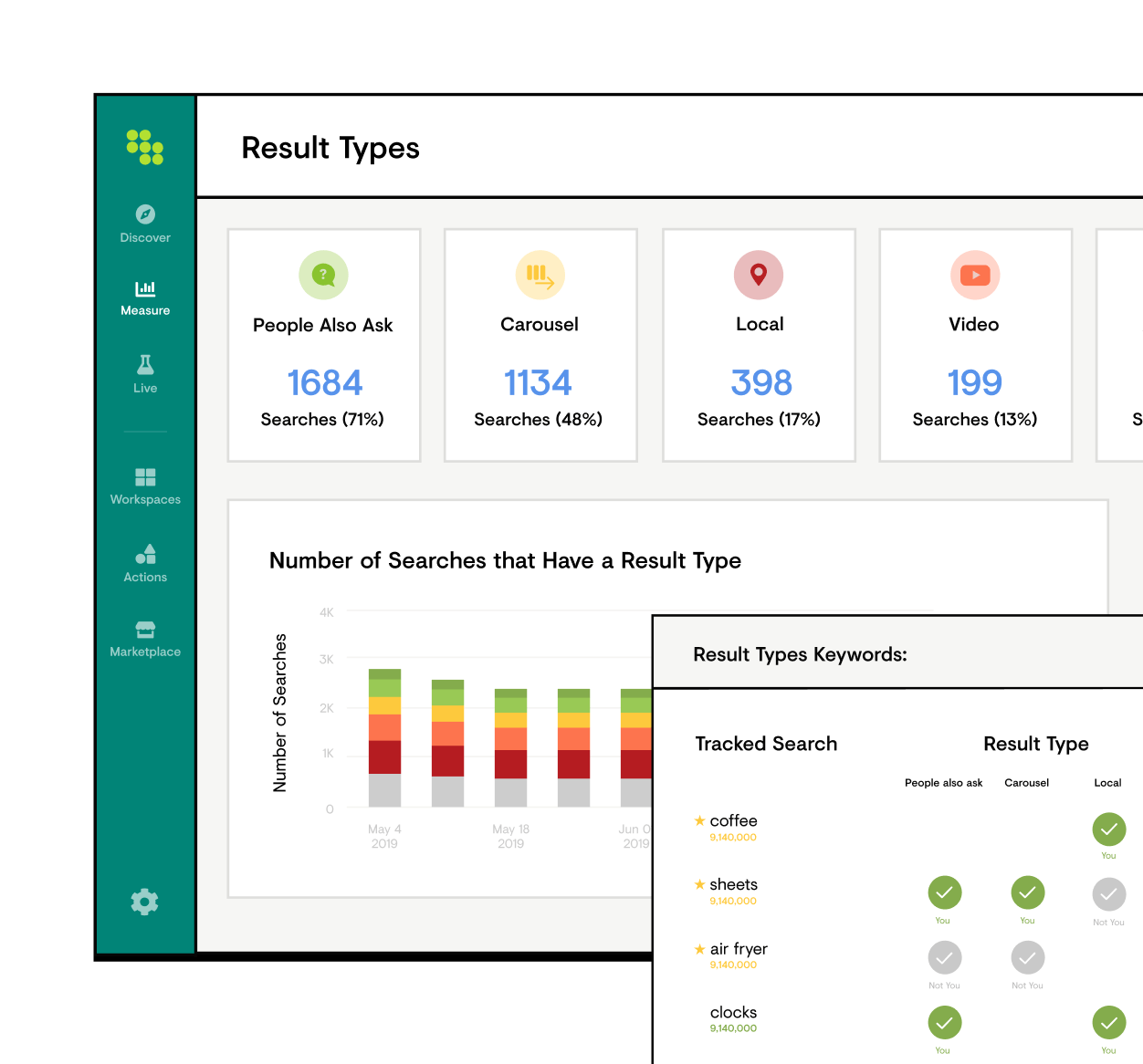
Task: Click the Searches (48%) text
Action: click(539, 420)
